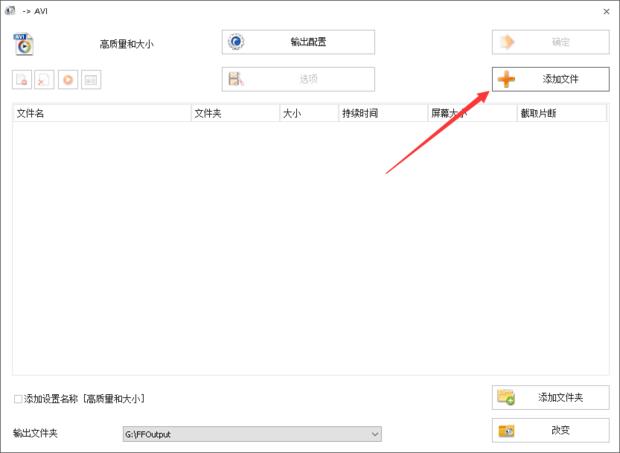Click the 截取片断 column header
Image resolution: width=620 pixels, height=453 pixels.
(x=560, y=113)
